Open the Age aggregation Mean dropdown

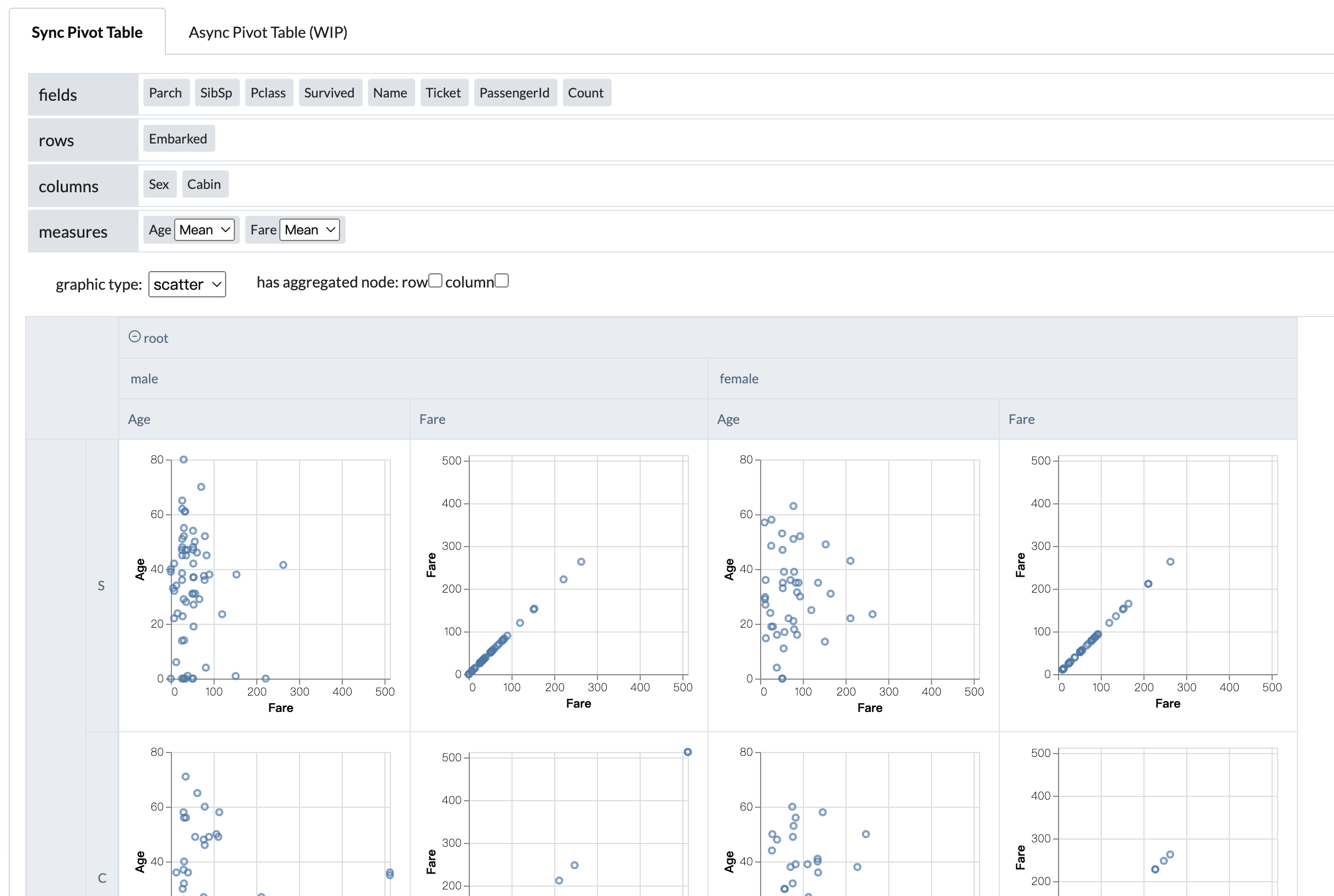coord(204,229)
